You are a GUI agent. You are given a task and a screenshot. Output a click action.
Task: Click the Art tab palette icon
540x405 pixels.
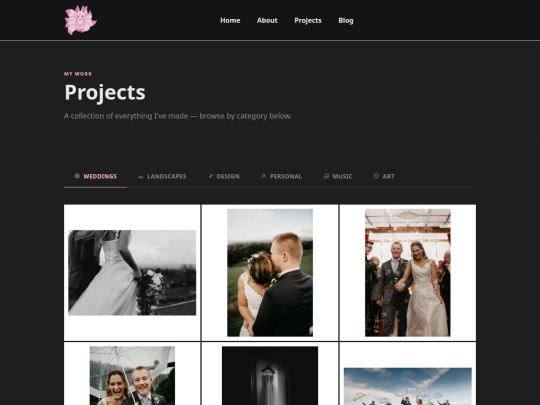tap(376, 176)
